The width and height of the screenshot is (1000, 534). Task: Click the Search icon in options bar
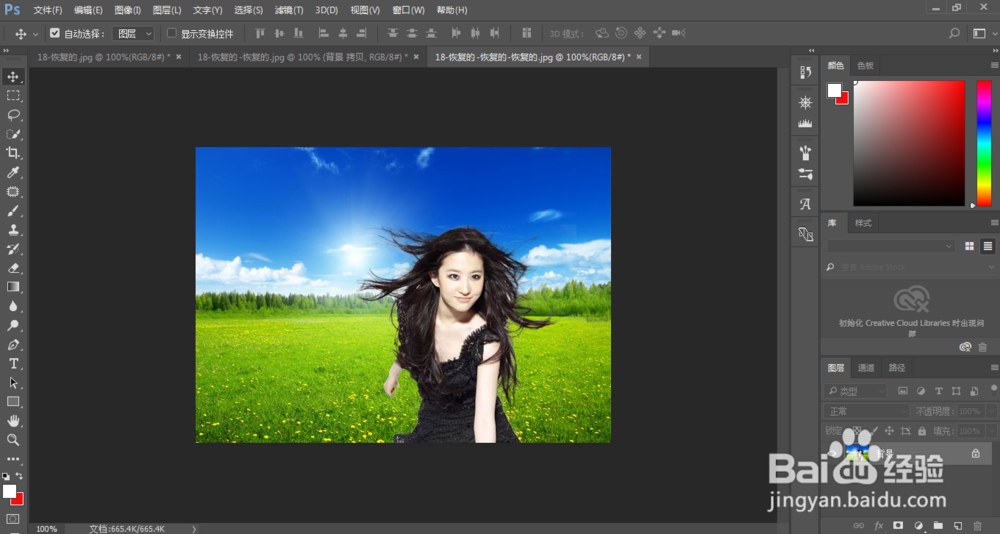tap(954, 33)
